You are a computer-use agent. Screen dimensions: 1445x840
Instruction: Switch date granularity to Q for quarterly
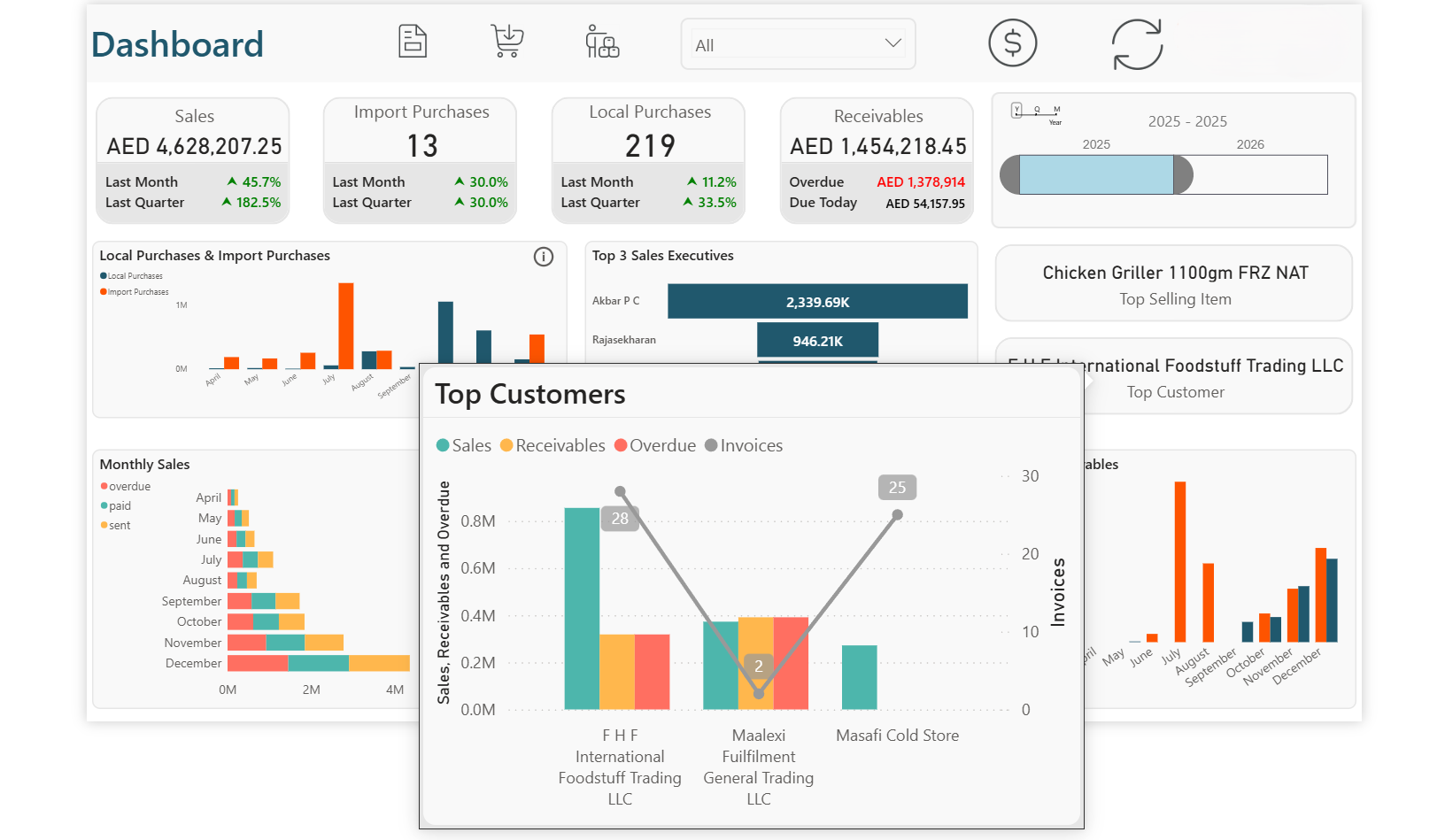tap(1037, 109)
